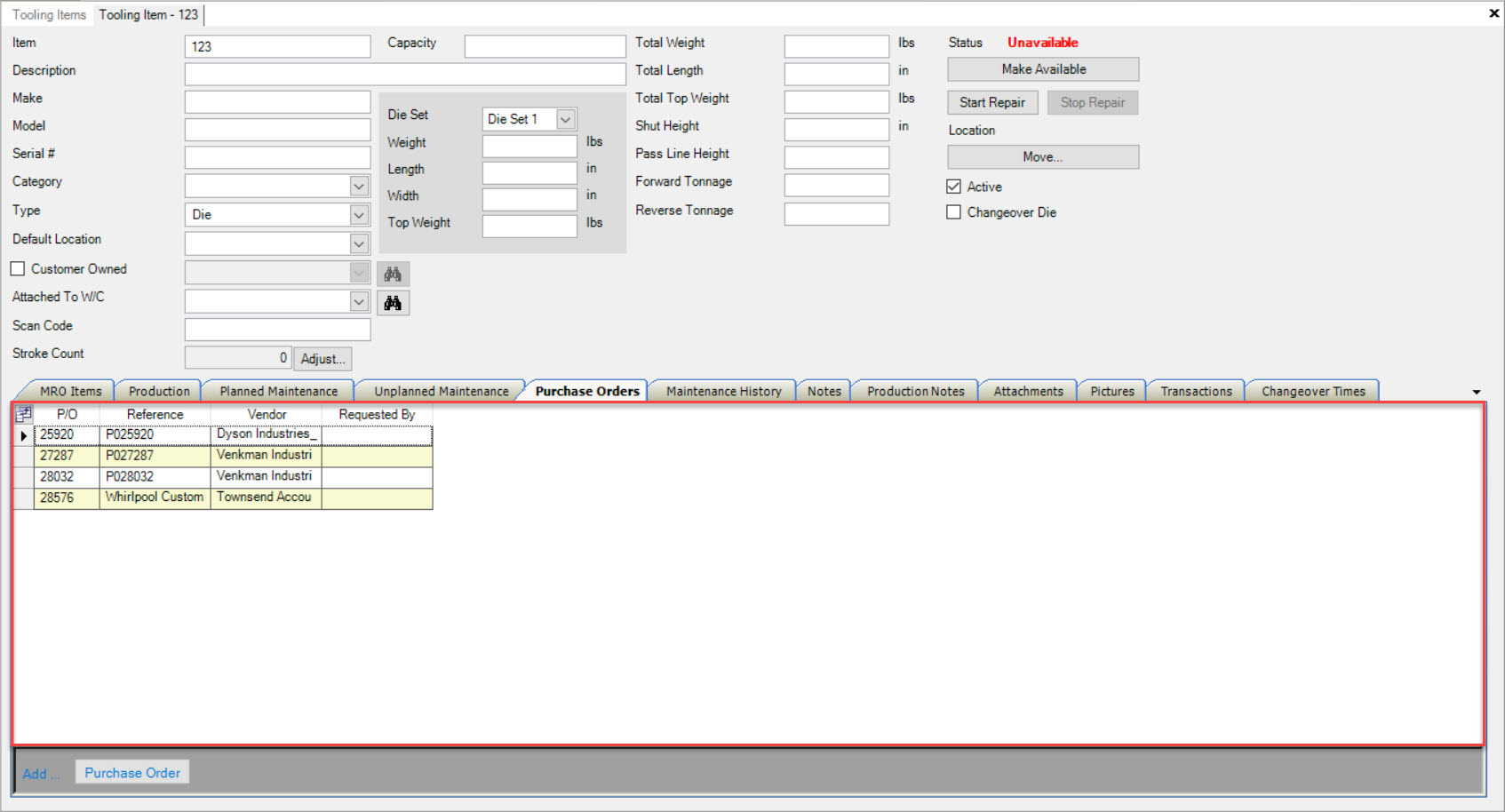Select the Purchase Orders tab
Image resolution: width=1505 pixels, height=812 pixels.
point(587,391)
